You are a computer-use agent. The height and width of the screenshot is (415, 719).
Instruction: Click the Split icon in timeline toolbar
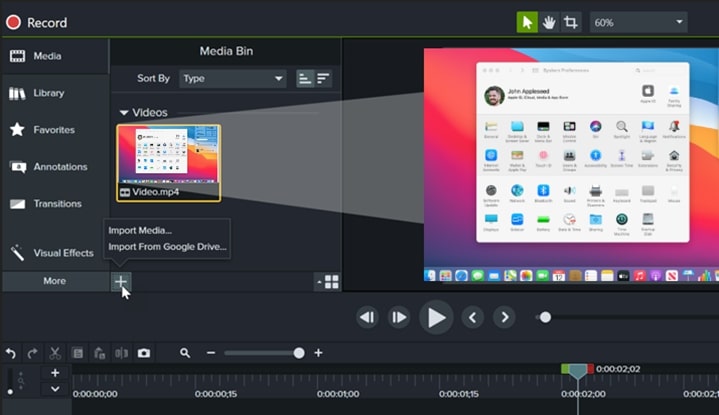[x=122, y=353]
